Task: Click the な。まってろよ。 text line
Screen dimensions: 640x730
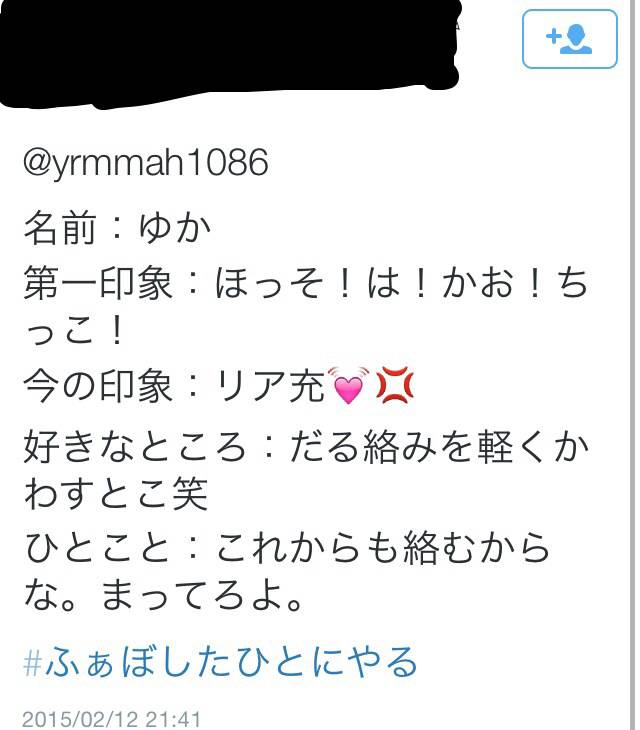Action: 164,596
